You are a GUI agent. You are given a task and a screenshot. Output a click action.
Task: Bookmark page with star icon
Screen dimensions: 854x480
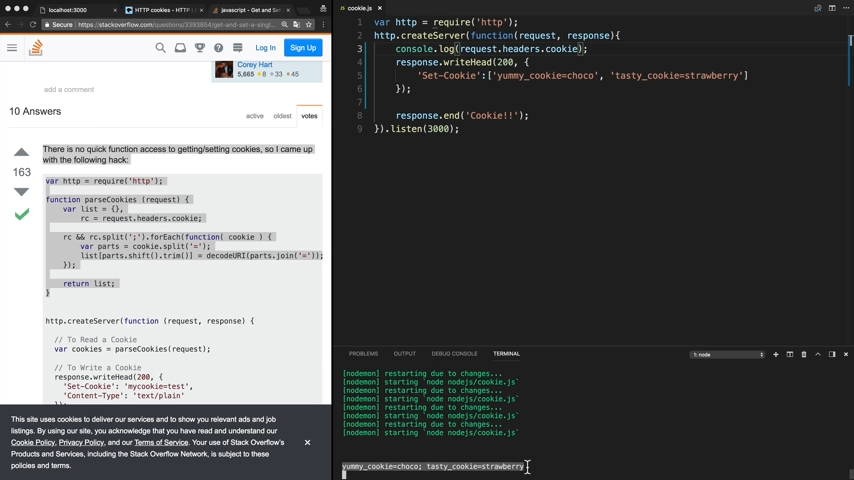click(x=309, y=25)
